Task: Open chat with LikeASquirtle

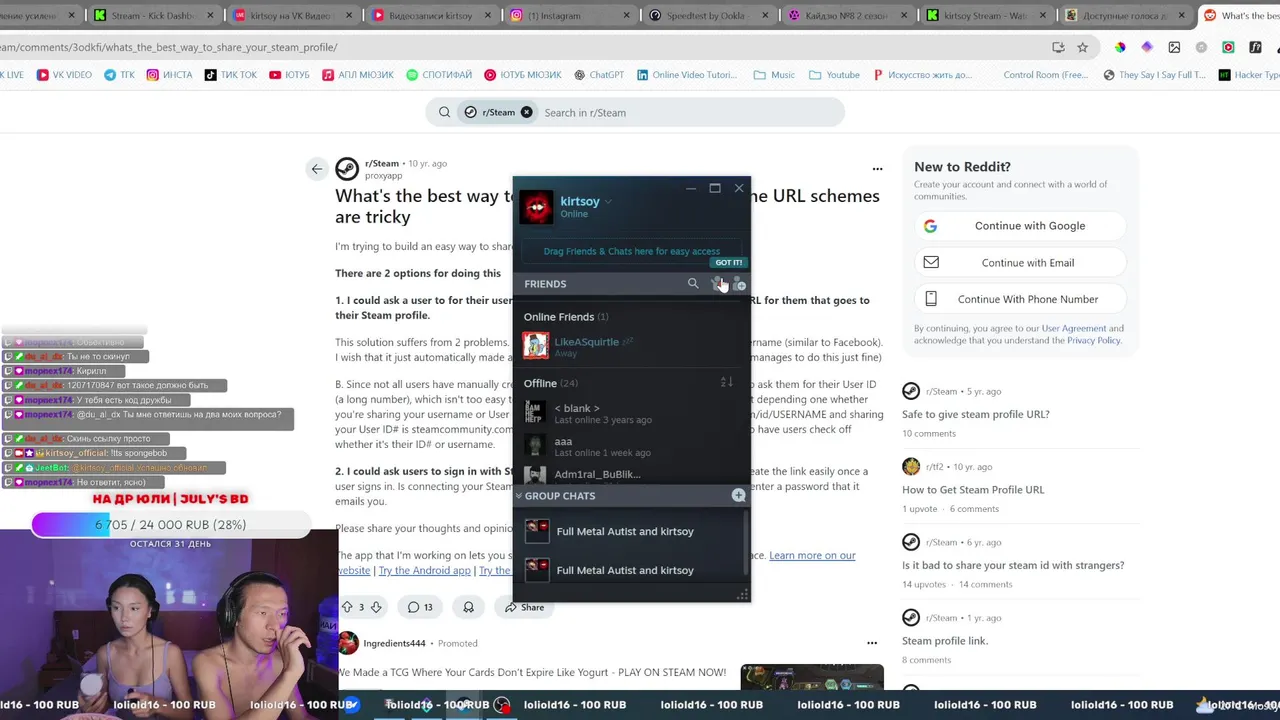Action: point(632,346)
